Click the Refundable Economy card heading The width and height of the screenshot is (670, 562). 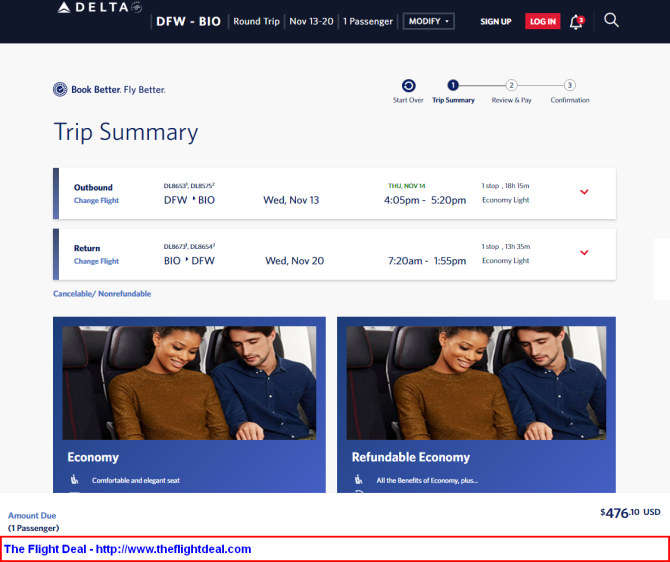pyautogui.click(x=411, y=457)
